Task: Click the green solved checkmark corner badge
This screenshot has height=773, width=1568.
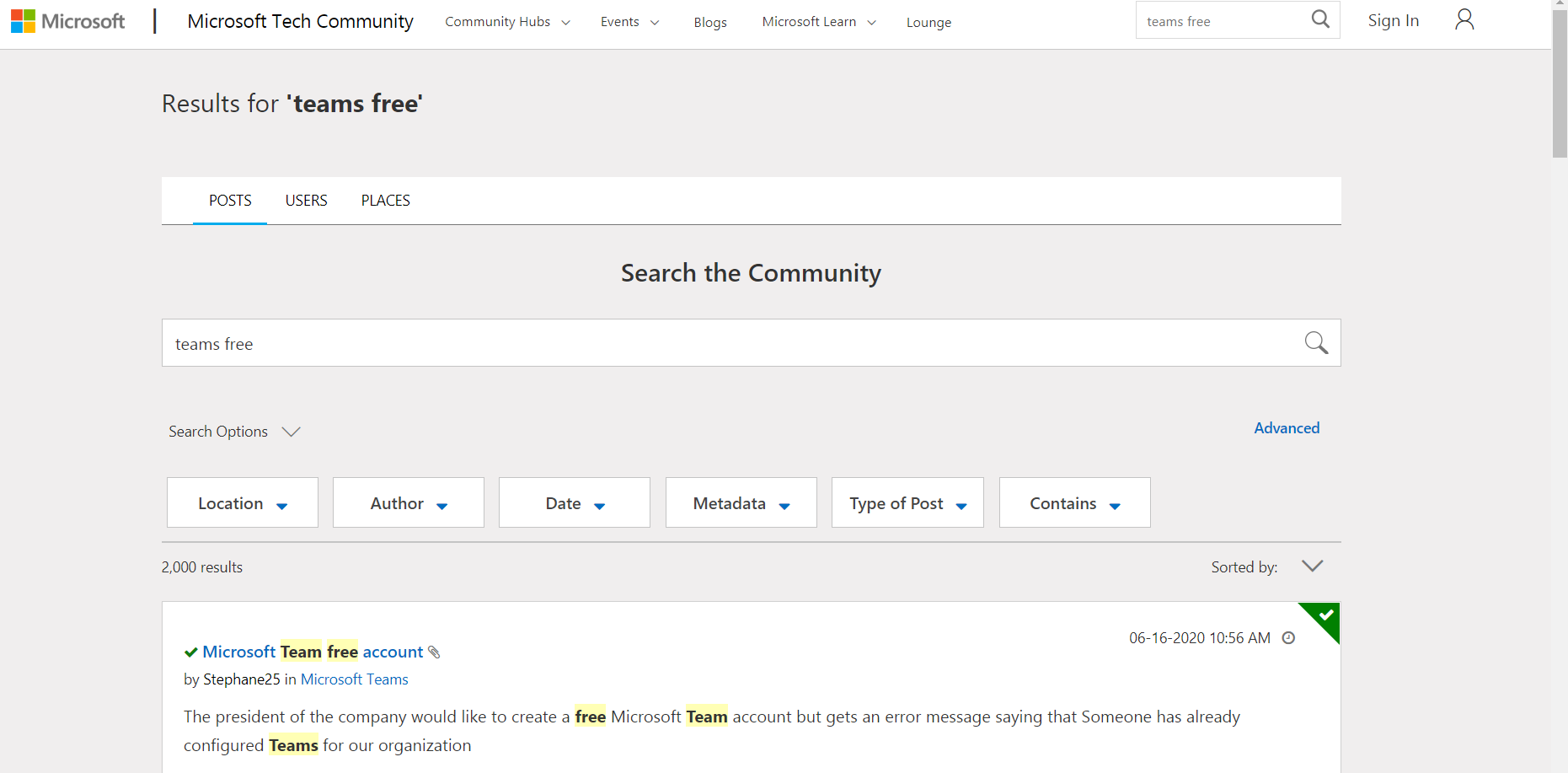Action: (1323, 620)
